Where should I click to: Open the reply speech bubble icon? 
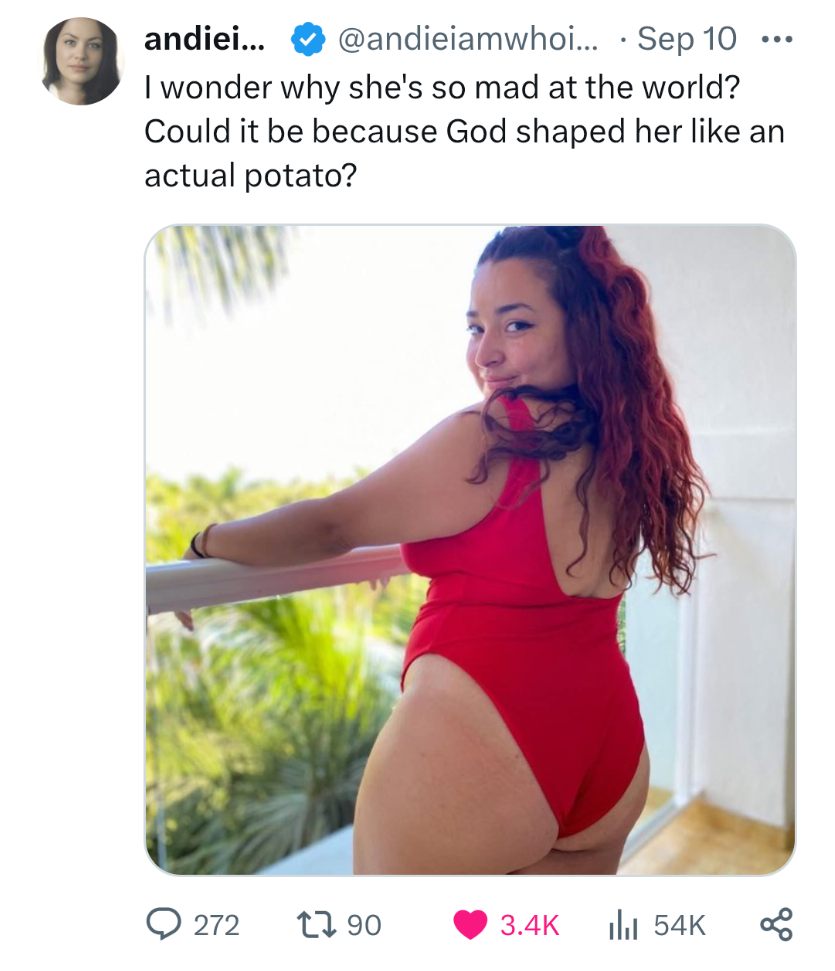click(x=164, y=925)
